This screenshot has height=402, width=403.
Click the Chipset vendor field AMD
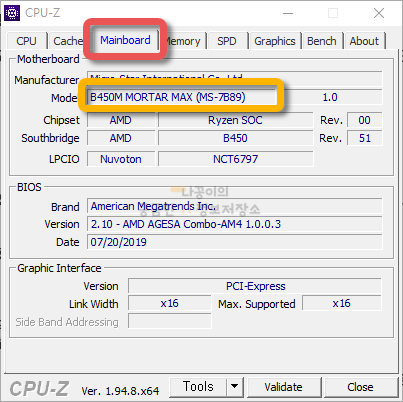121,120
